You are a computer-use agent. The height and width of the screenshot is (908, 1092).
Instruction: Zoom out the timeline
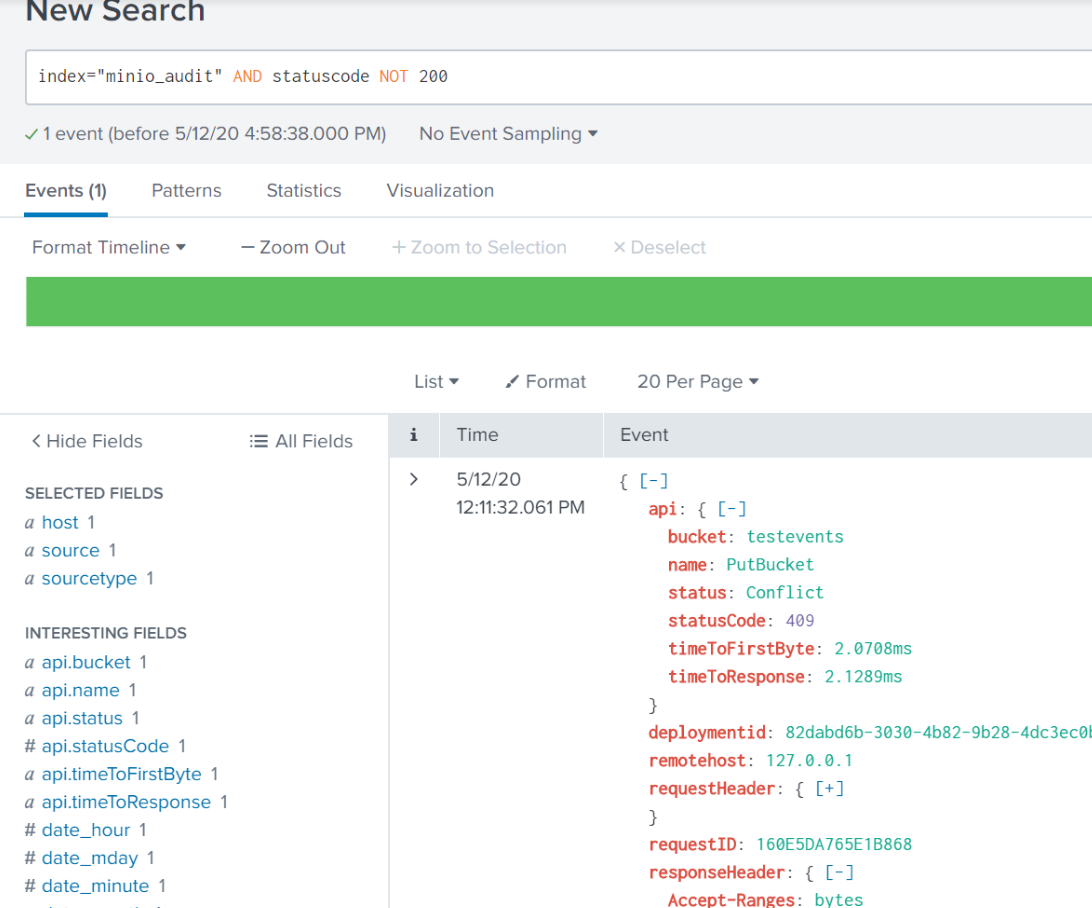tap(293, 248)
